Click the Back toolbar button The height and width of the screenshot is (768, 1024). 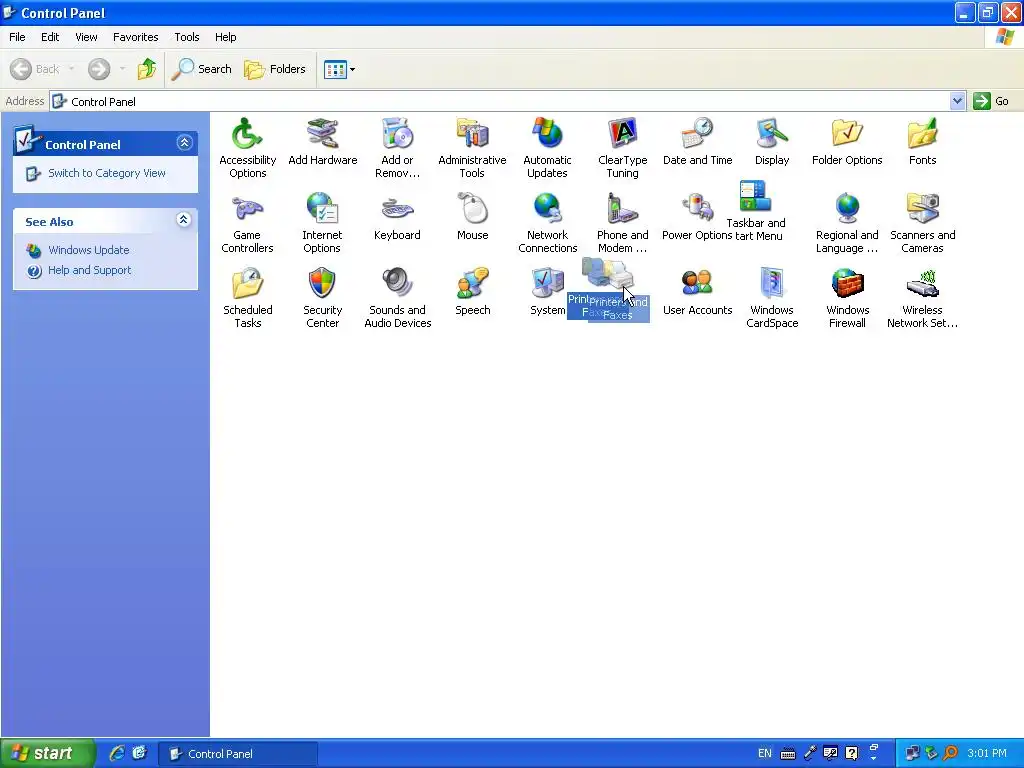click(x=36, y=69)
